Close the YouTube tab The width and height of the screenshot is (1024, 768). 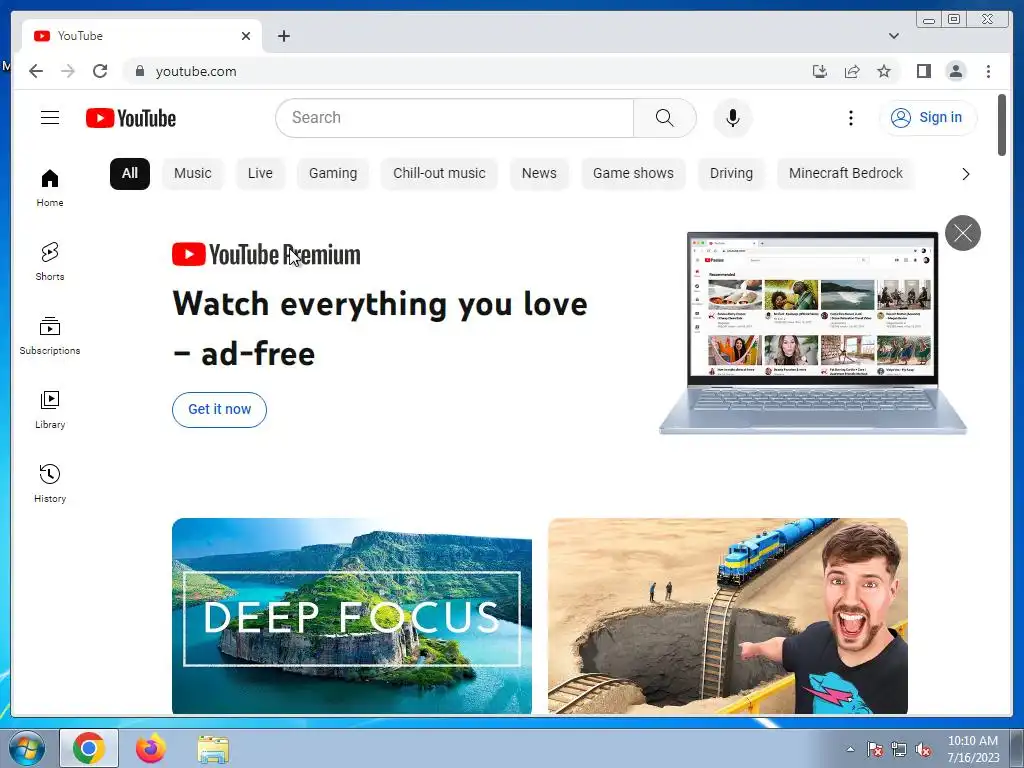pos(246,36)
